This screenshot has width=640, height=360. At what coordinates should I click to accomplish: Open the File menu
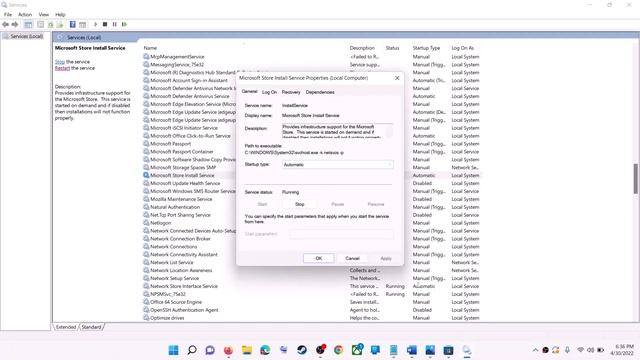click(8, 14)
